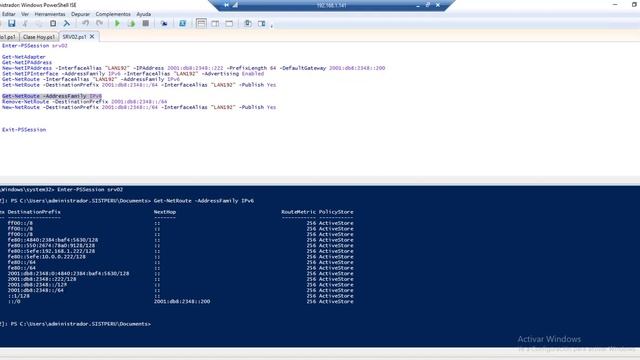Minimize the remote session connection bar
Image resolution: width=640 pixels, height=360 pixels.
pos(418,5)
